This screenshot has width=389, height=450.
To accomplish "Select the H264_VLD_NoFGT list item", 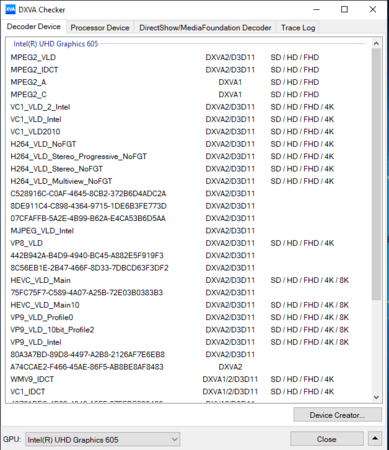I will click(188, 144).
